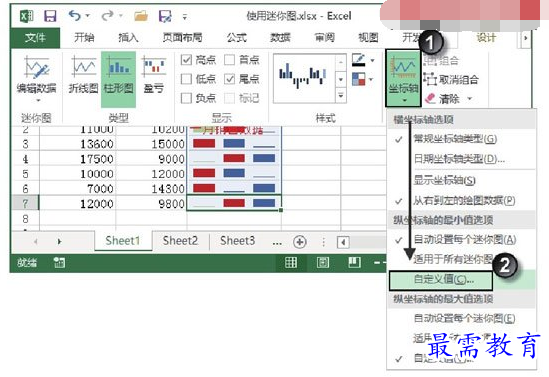Switch to Page Break Preview icon
The image size is (549, 377).
point(354,263)
